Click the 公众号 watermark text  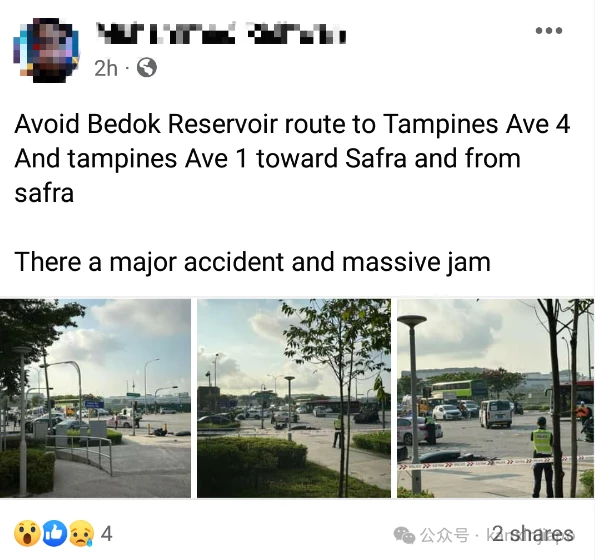(444, 535)
